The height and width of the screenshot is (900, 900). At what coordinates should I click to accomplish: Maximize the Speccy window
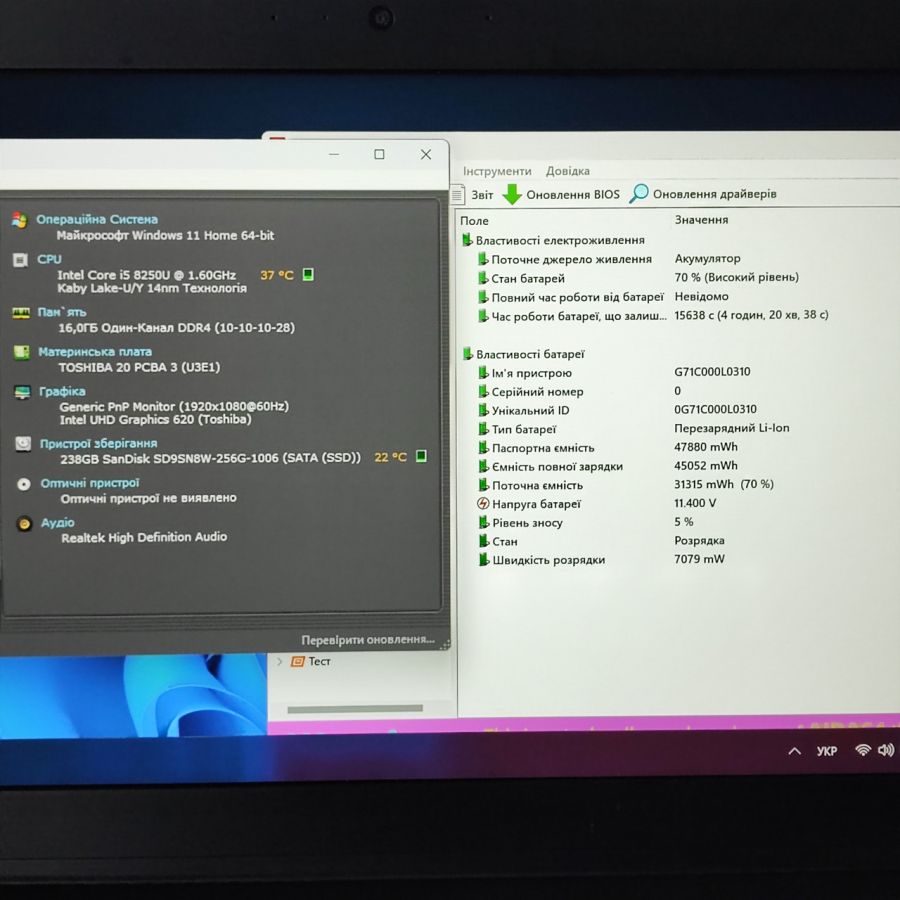point(379,154)
